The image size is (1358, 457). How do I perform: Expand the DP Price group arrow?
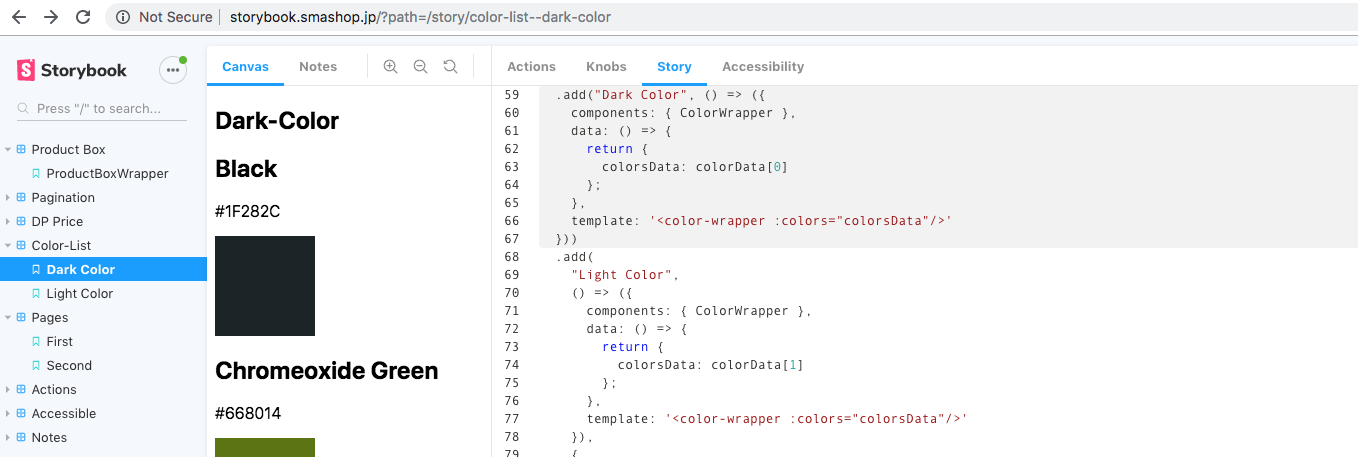[x=8, y=221]
